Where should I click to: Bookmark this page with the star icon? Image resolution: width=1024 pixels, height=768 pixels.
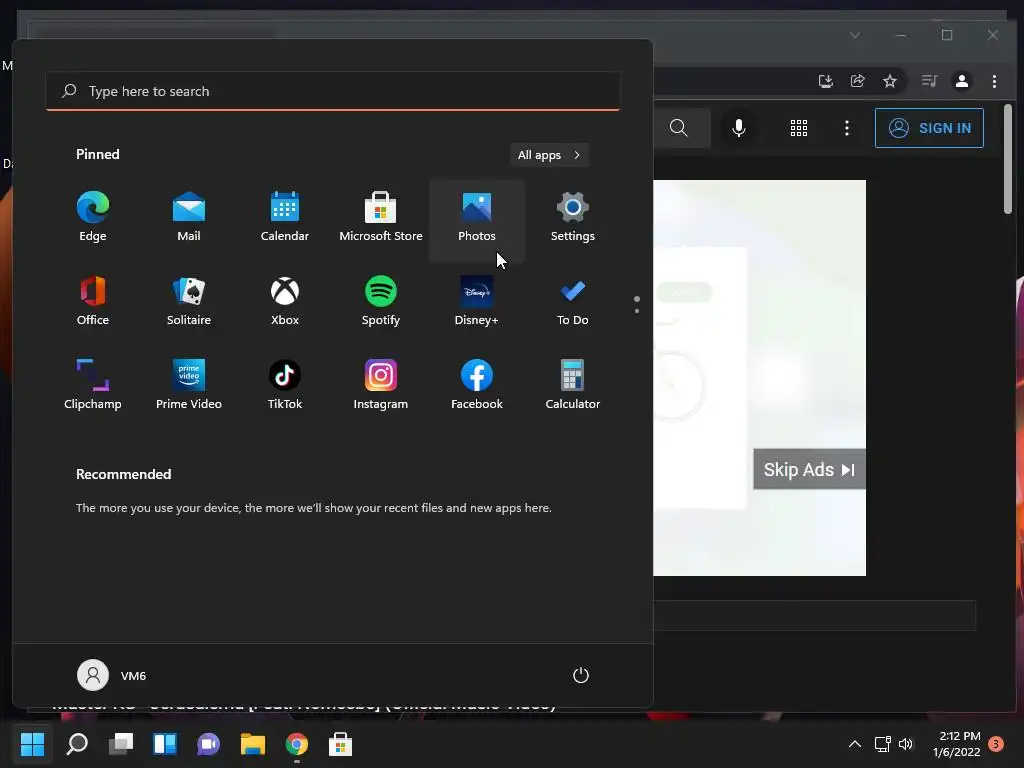889,81
